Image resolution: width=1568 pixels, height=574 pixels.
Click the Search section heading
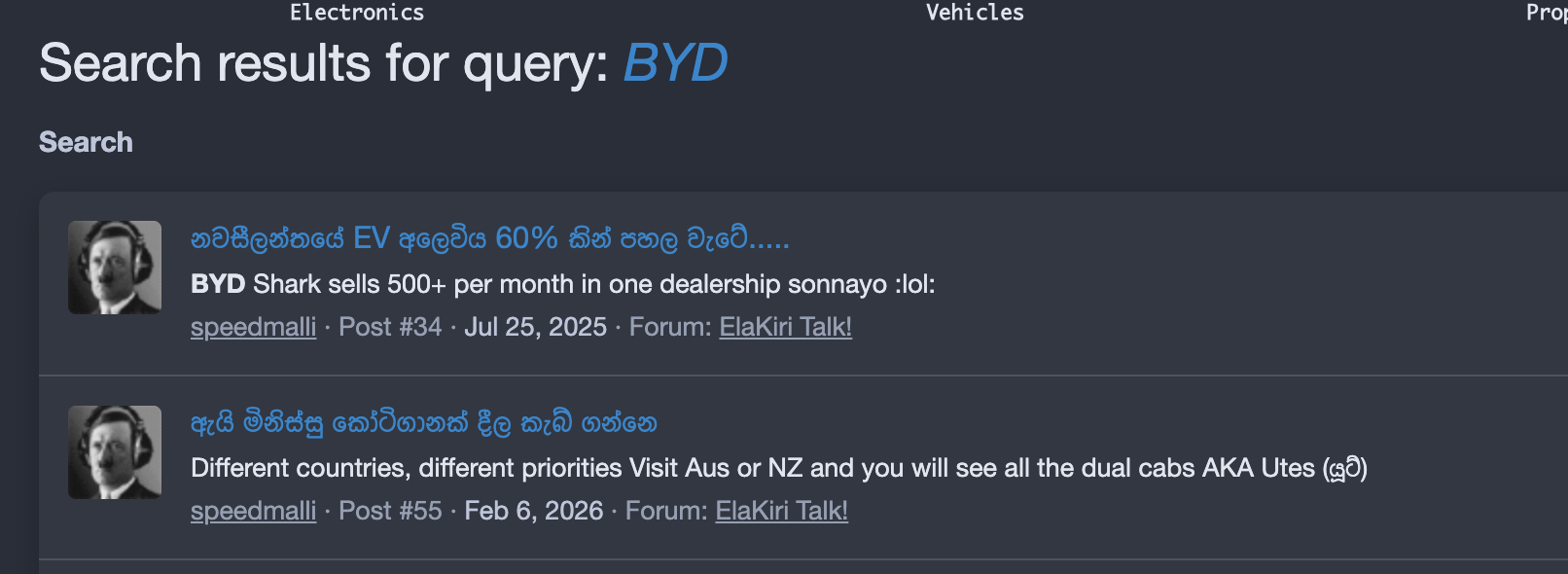point(86,142)
